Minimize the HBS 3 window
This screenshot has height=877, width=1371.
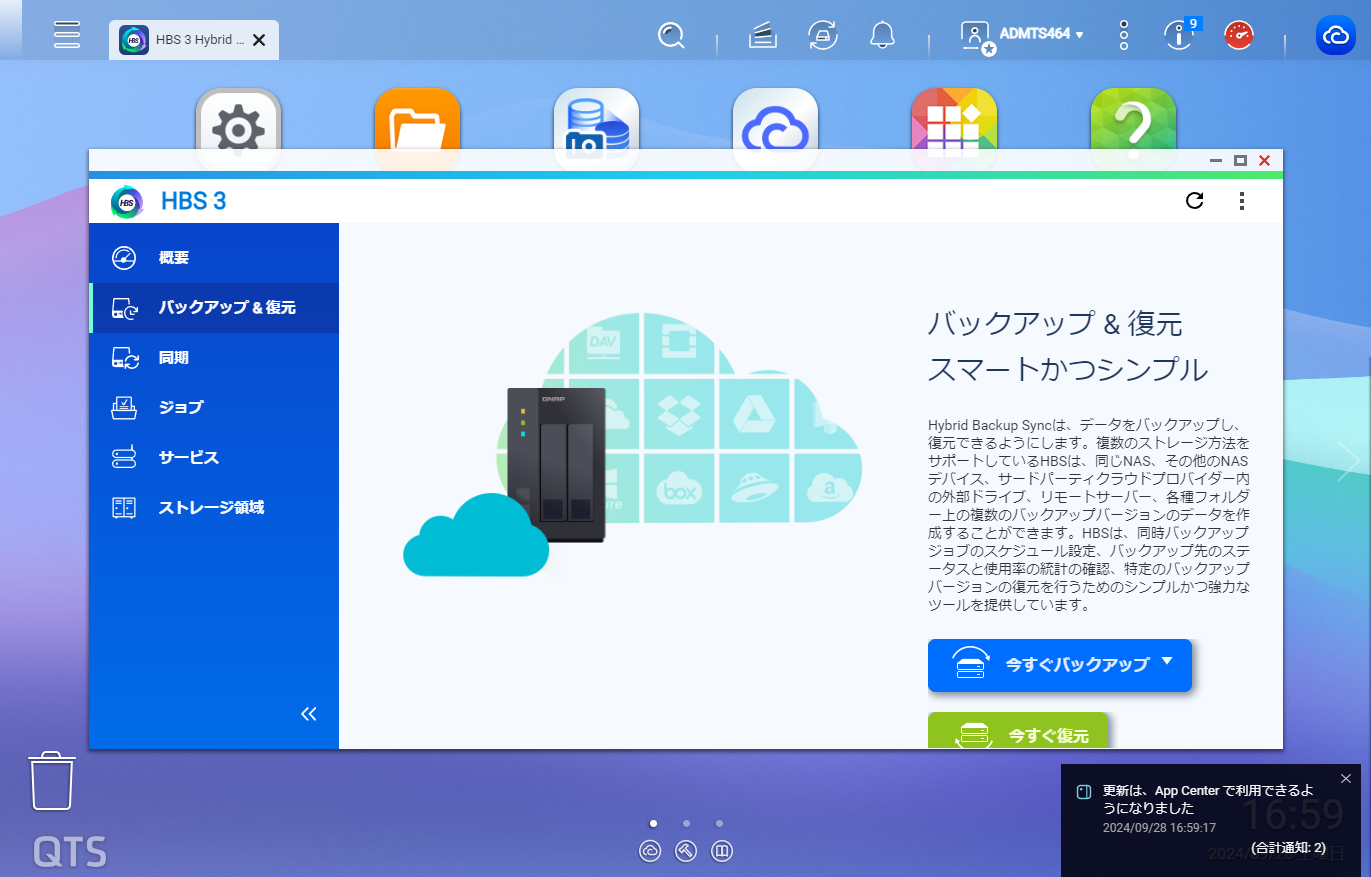click(x=1216, y=161)
